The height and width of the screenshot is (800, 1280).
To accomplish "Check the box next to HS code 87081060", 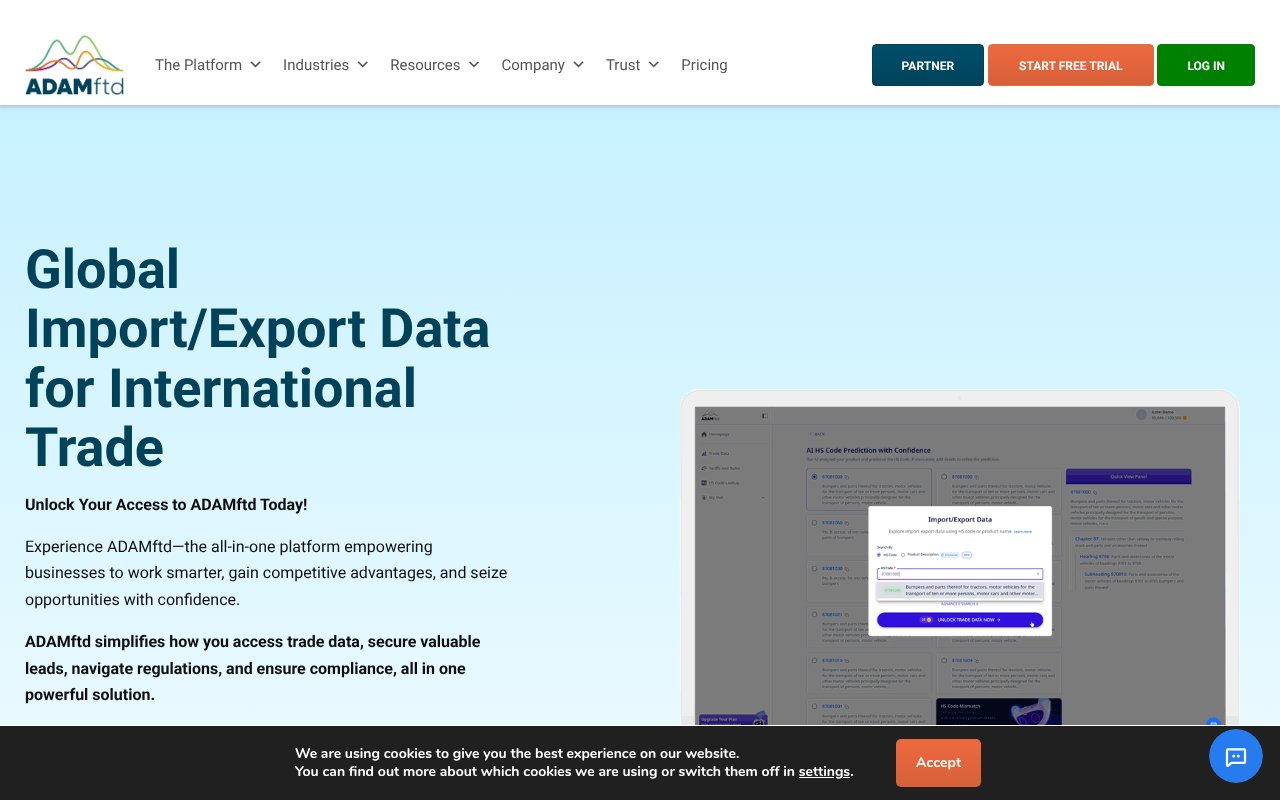I will coord(814,522).
